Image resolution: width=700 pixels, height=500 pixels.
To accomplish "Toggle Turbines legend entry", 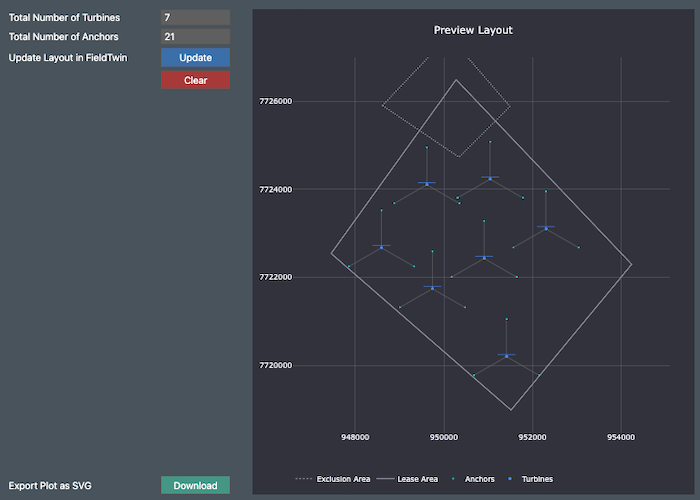I will [x=530, y=479].
